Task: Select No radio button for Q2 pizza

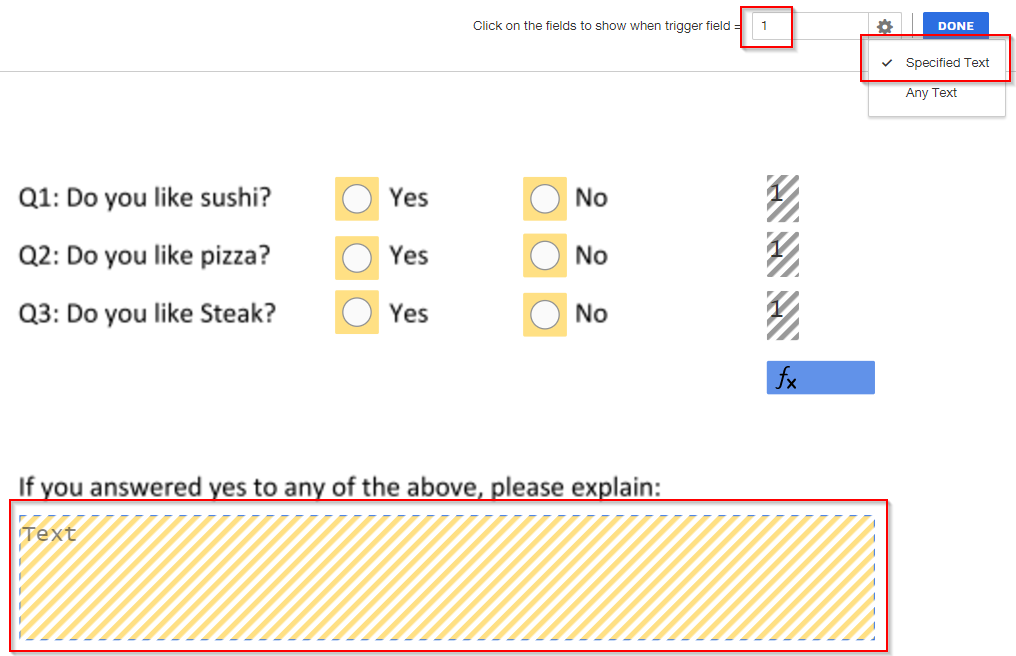Action: click(x=544, y=256)
